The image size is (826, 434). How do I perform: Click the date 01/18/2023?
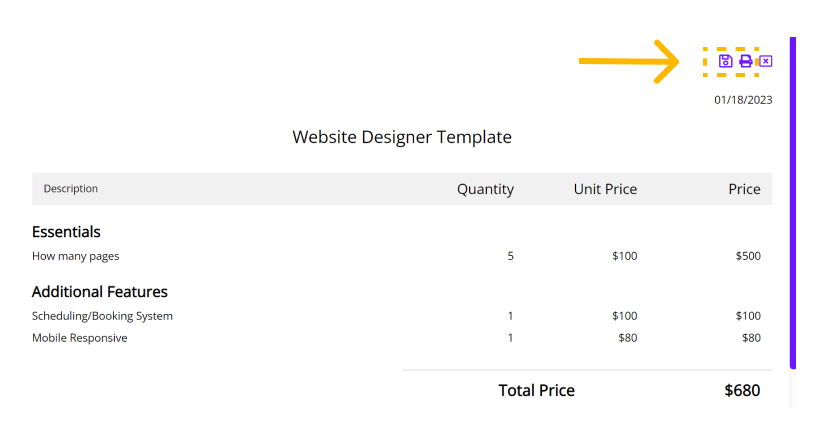point(743,100)
